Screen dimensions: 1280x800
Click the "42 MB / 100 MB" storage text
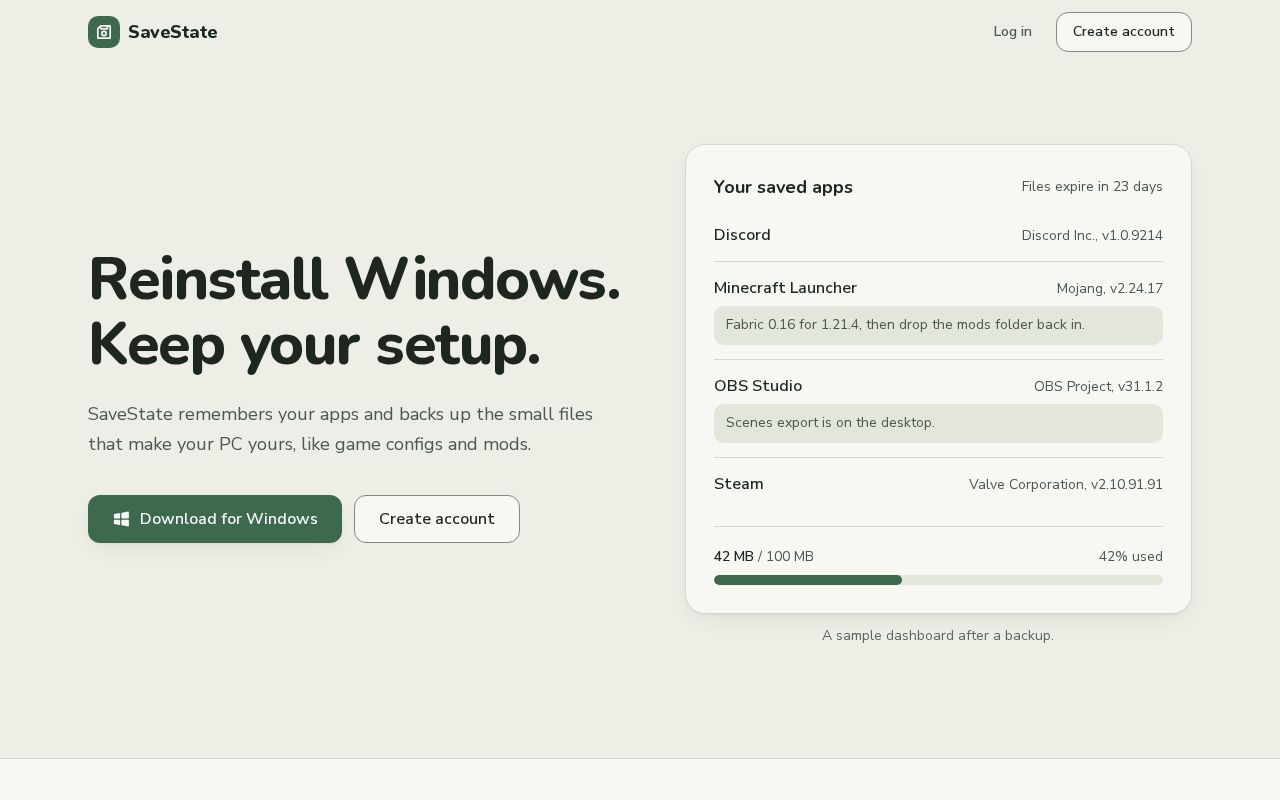(764, 557)
